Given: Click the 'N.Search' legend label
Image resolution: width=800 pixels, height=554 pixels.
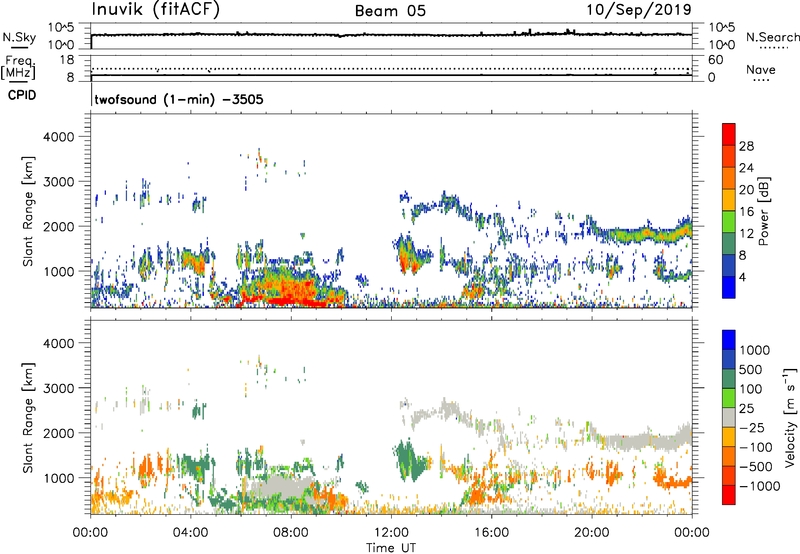Looking at the screenshot, I should [773, 37].
